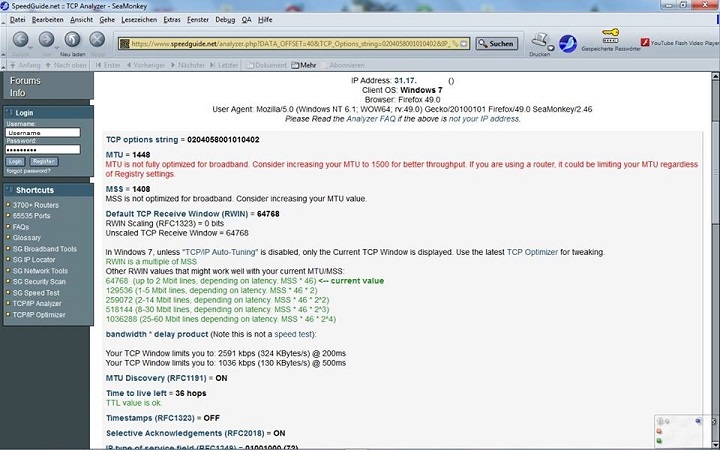Click the site favicon in the address bar
720x450 pixels.
pos(124,44)
